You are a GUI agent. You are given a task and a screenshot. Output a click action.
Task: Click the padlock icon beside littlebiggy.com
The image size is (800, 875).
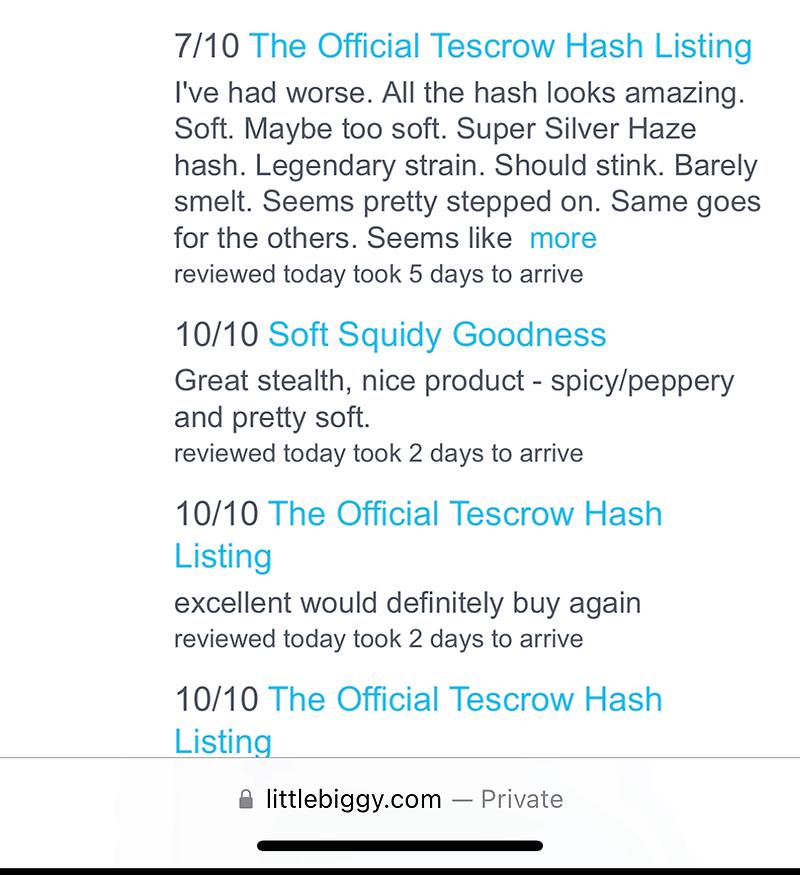tap(246, 800)
